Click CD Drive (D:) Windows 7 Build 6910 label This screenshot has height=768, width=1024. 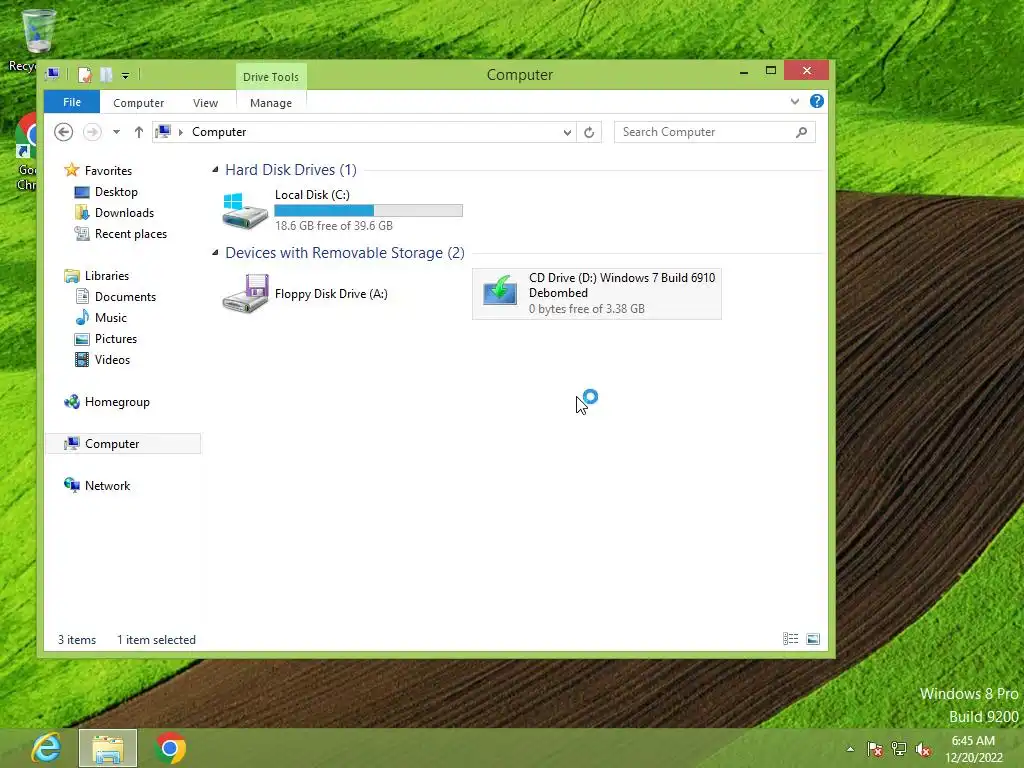(x=622, y=285)
